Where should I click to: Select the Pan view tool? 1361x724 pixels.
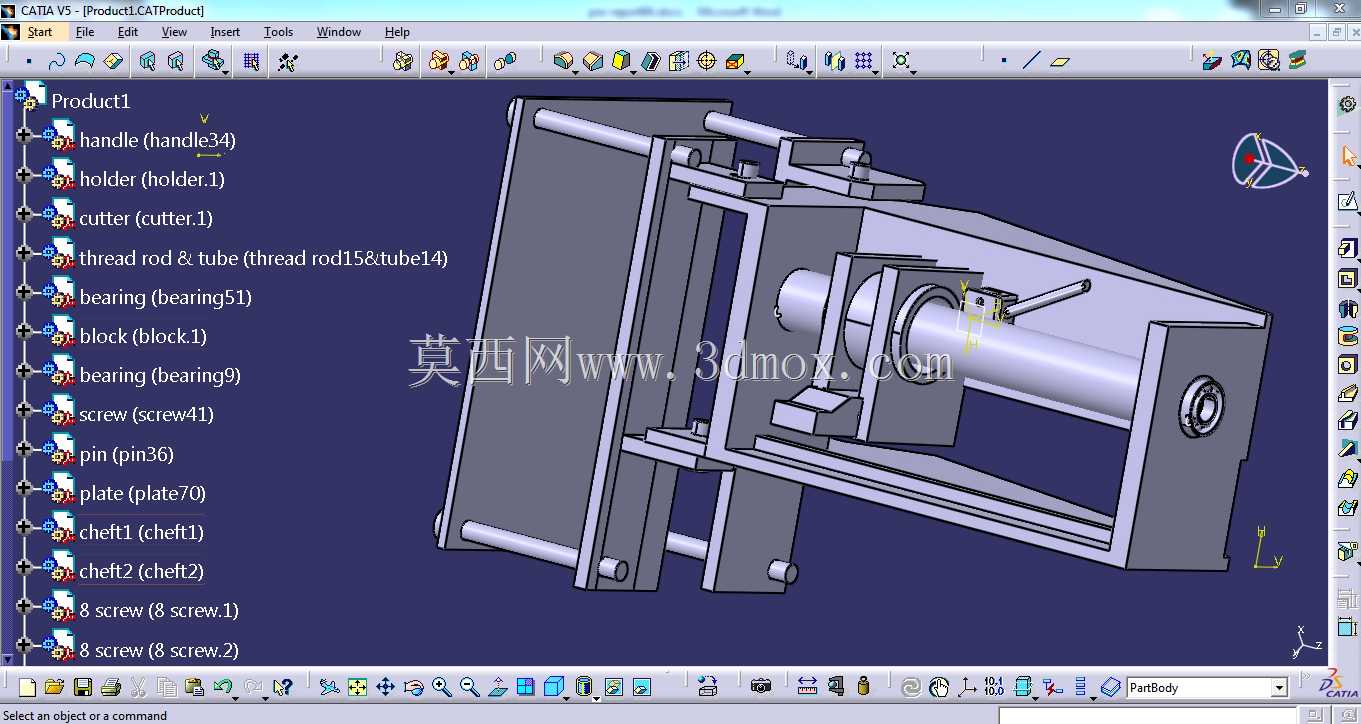click(385, 687)
